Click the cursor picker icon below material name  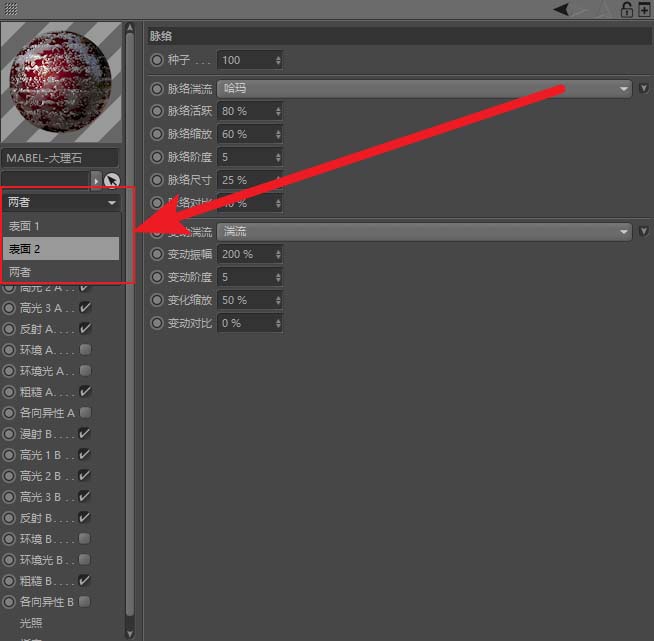pos(111,181)
